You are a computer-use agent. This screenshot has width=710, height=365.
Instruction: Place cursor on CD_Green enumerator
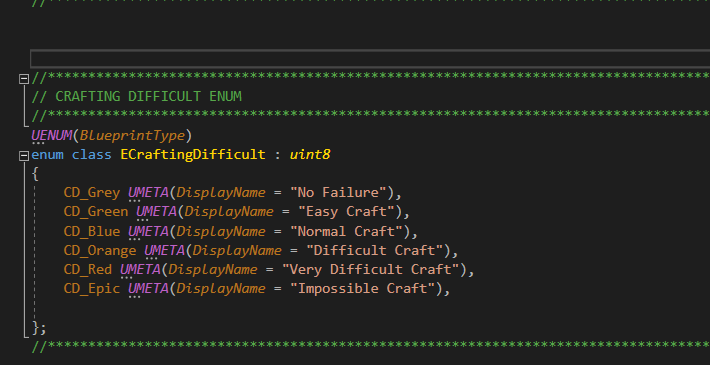coord(96,212)
